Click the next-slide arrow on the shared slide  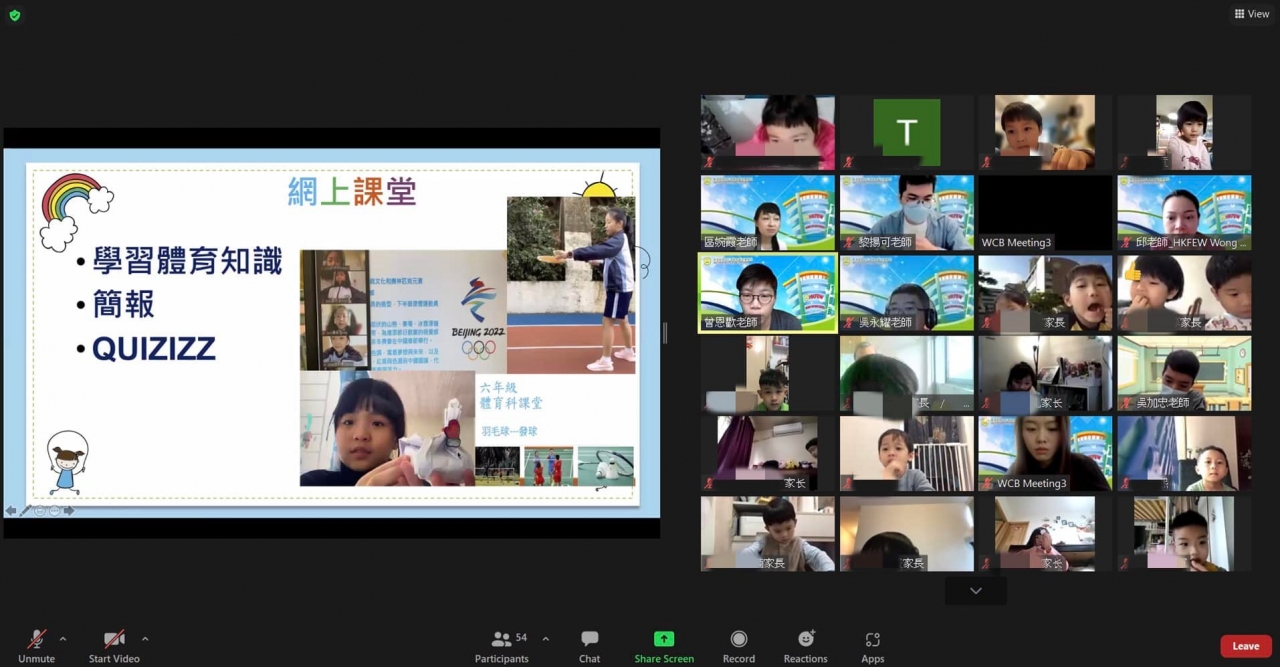tap(69, 511)
